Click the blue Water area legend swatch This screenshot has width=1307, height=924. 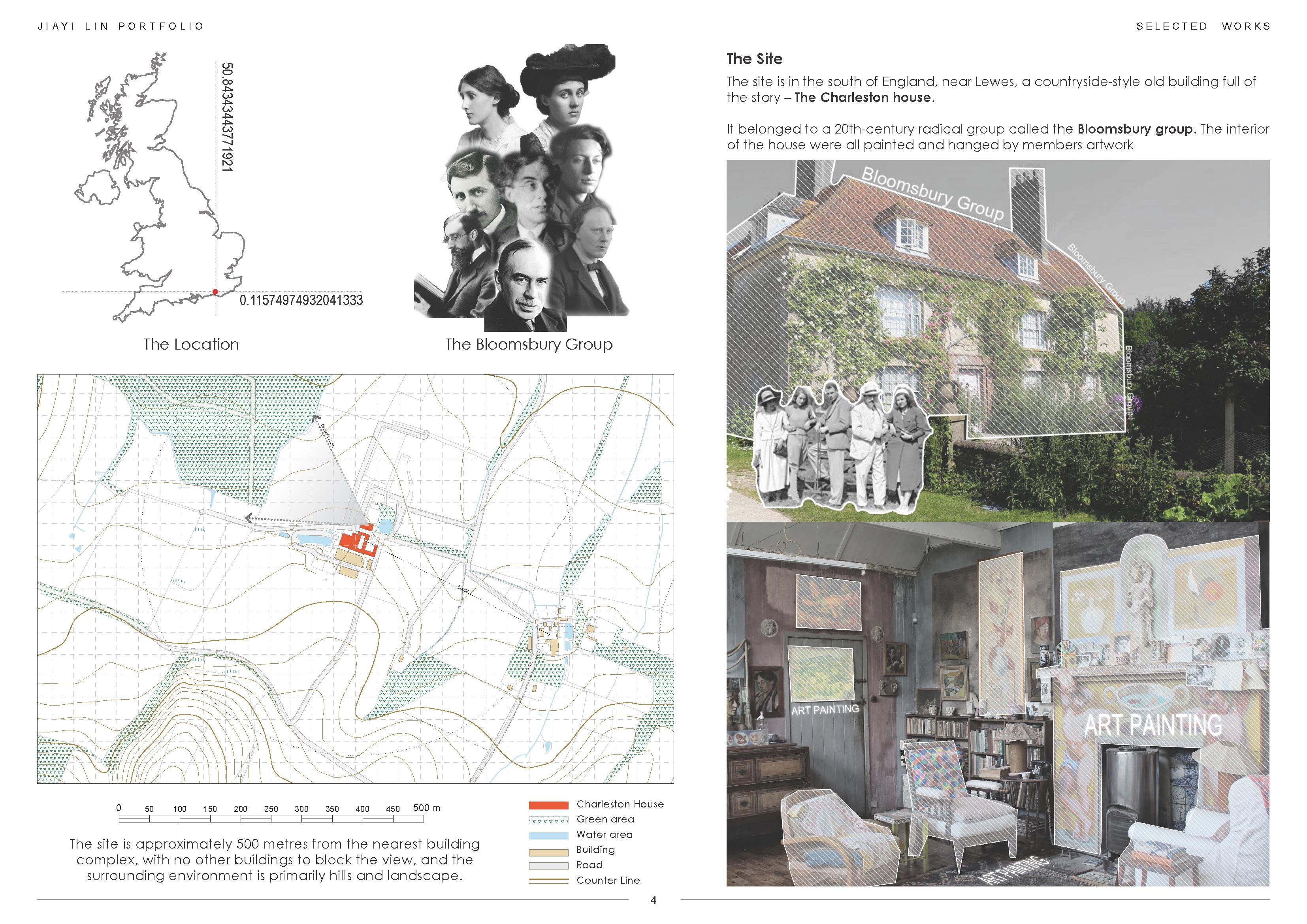coord(548,835)
